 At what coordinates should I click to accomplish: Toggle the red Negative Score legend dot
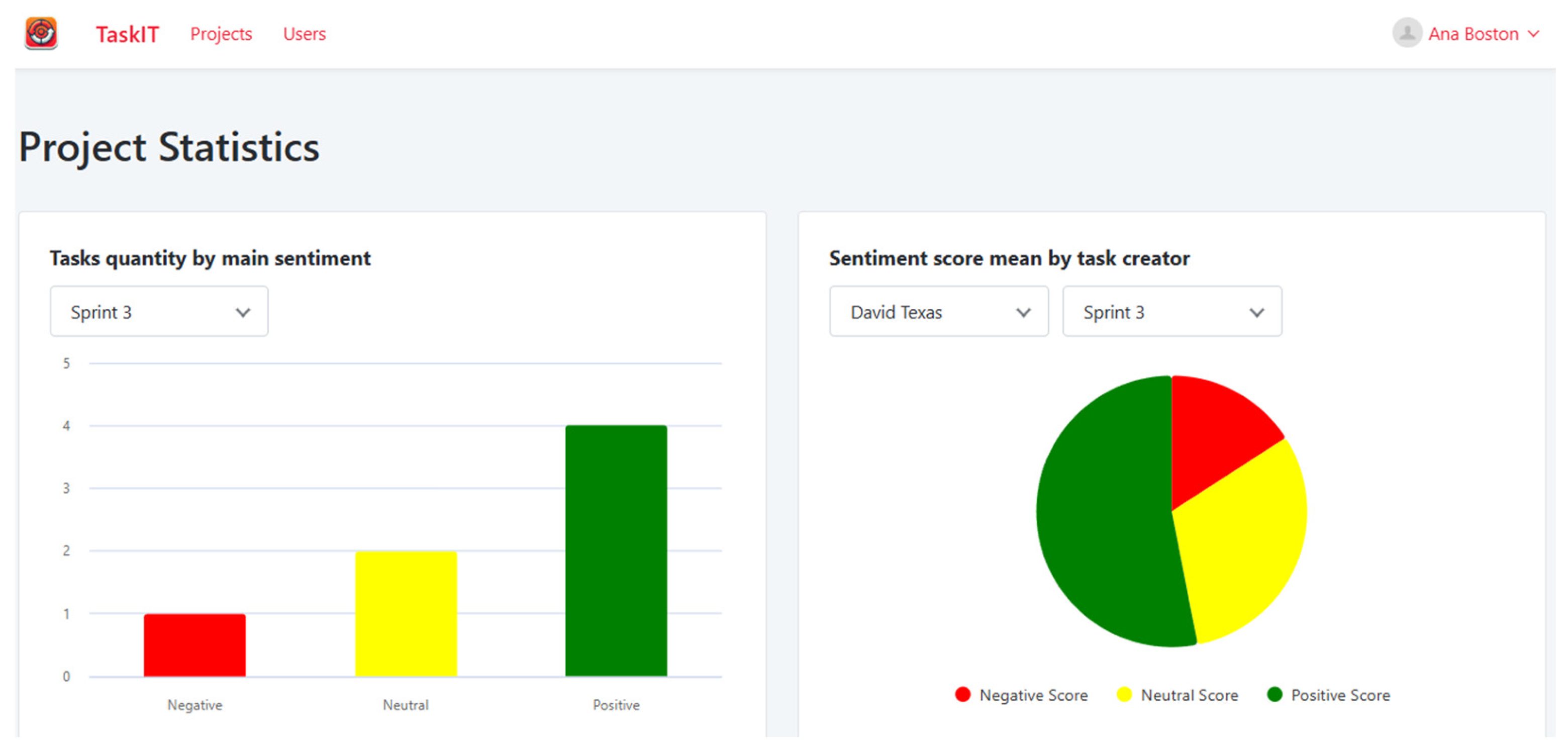(962, 695)
